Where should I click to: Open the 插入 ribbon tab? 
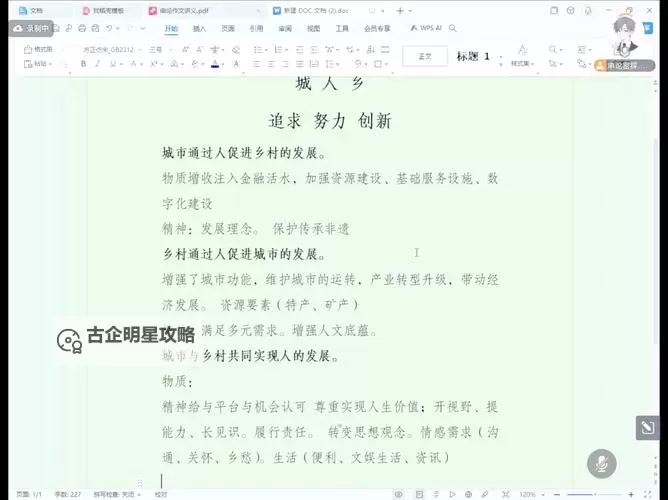[199, 29]
